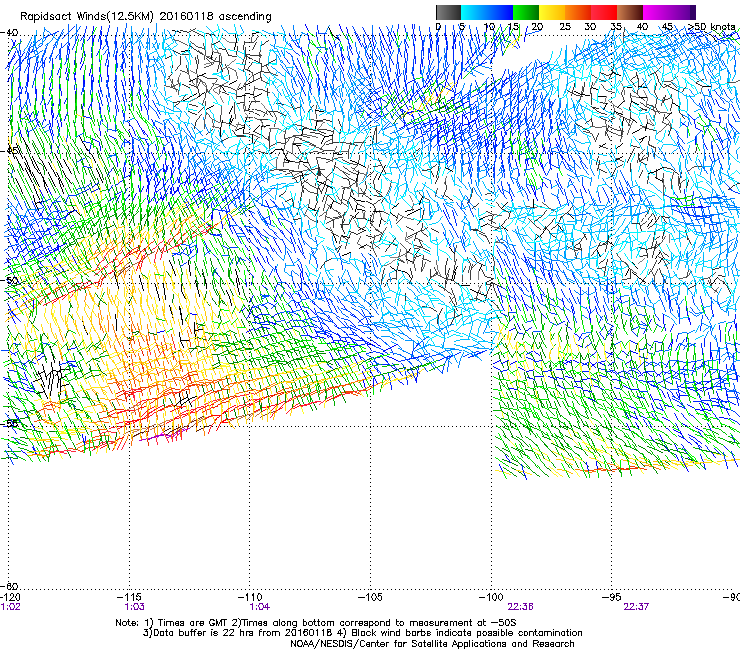Click the '20' label under the color bar
The height and width of the screenshot is (650, 740).
(x=537, y=26)
